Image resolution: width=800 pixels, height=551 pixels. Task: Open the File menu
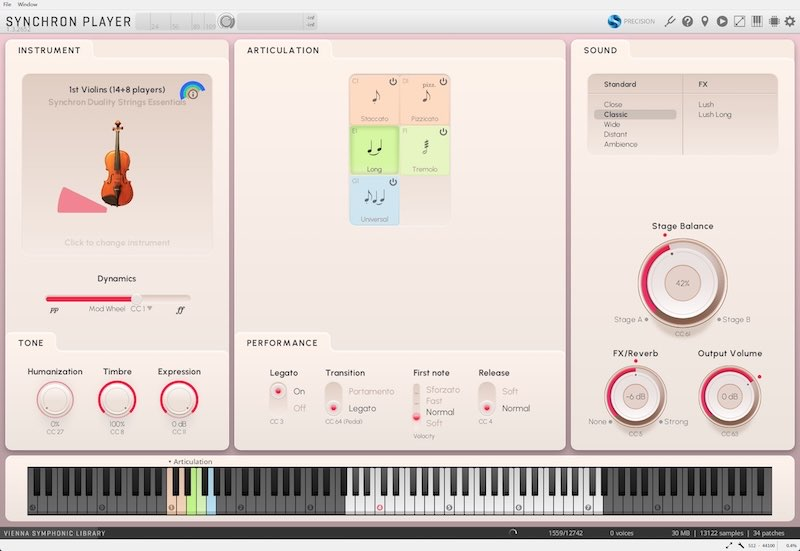(x=8, y=4)
